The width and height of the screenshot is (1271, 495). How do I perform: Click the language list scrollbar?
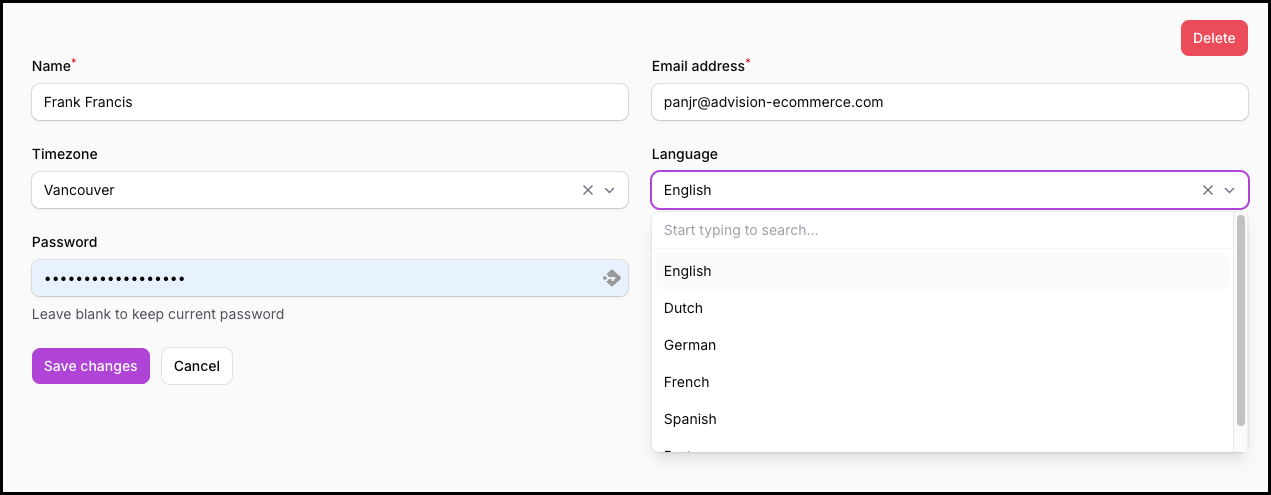(x=1241, y=320)
